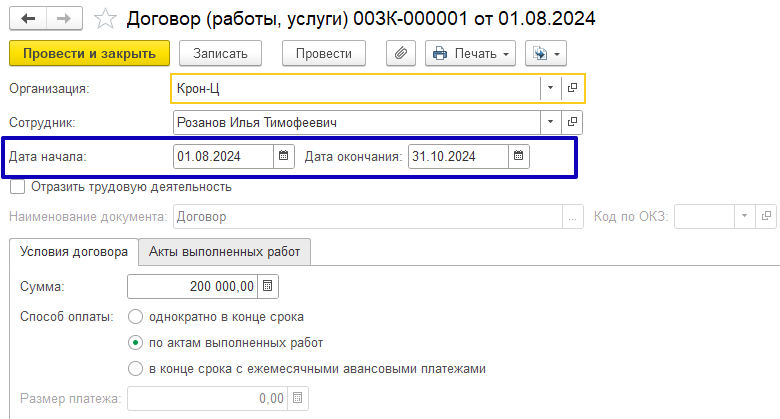Expand the Организация dropdown list
The image size is (780, 419).
[551, 88]
